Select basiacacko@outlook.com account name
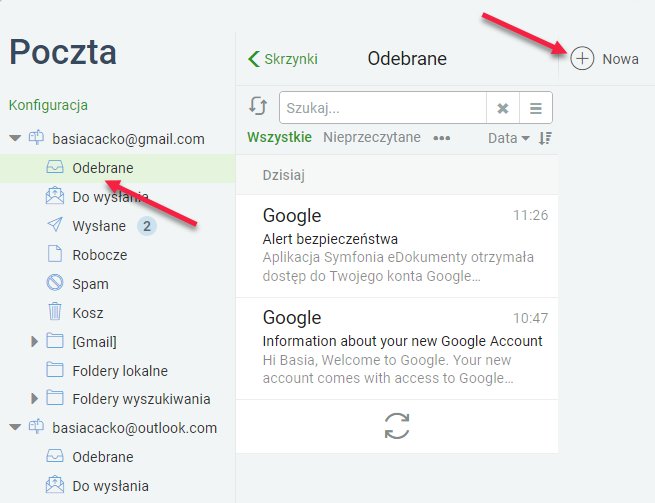655x503 pixels. tap(135, 428)
